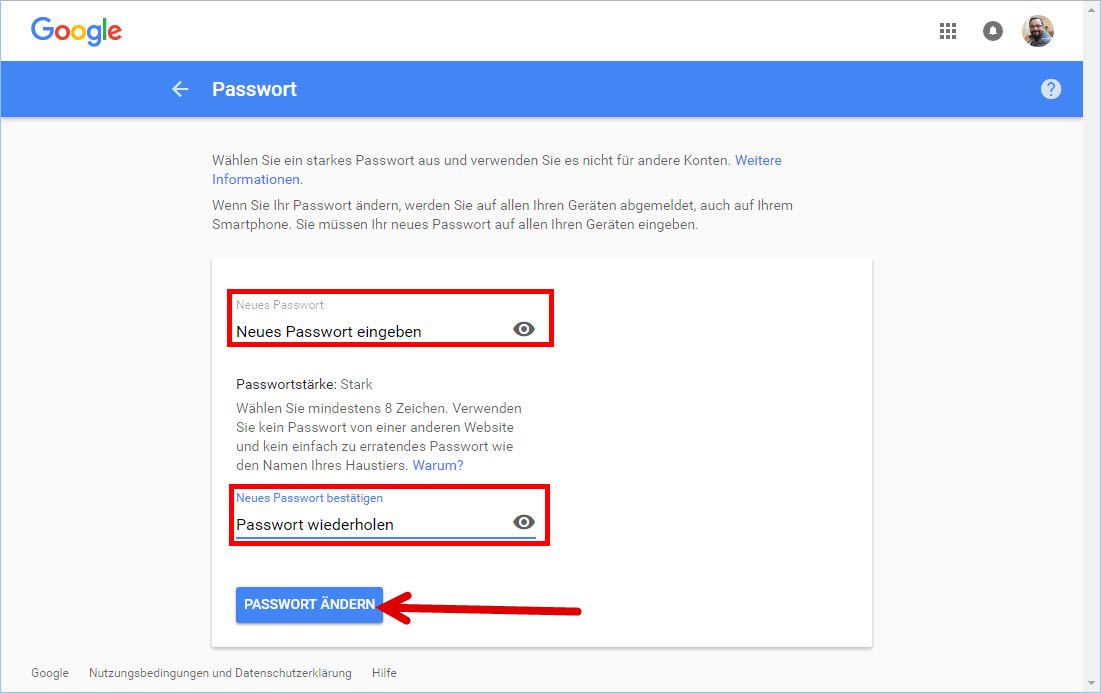
Task: Open the Google apps grid icon
Action: point(948,31)
